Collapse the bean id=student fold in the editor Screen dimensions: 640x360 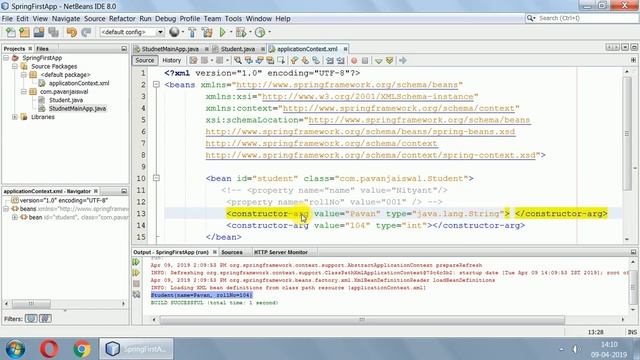(x=156, y=178)
